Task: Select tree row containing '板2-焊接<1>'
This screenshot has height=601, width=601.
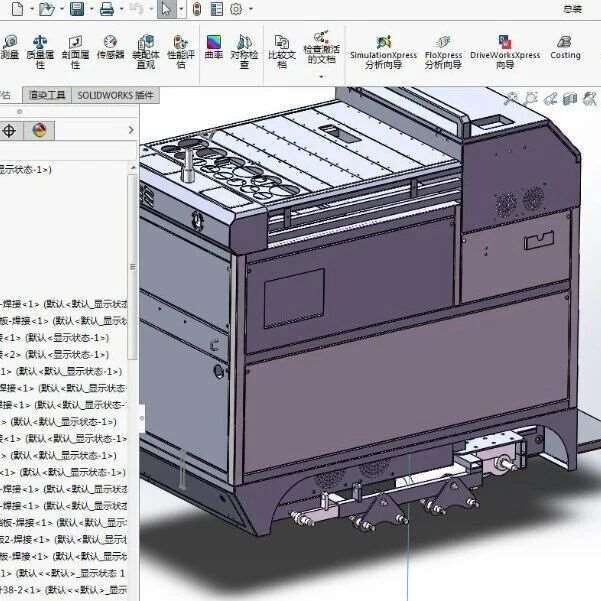Action: coord(63,540)
